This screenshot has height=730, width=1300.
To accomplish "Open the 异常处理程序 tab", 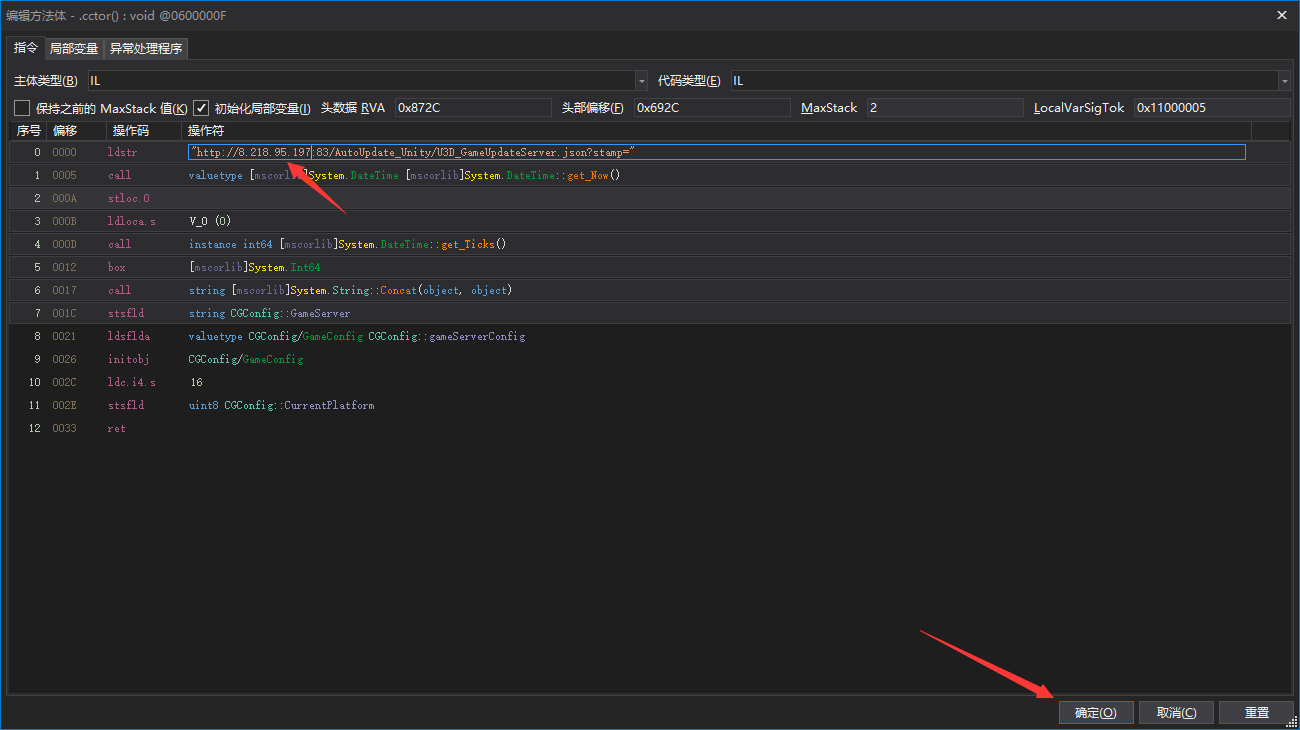I will tap(146, 49).
